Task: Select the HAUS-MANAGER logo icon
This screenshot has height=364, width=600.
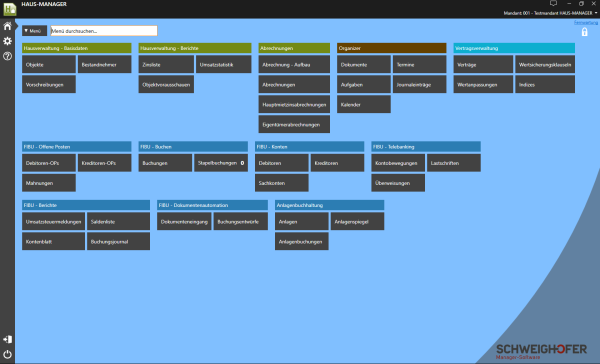Action: [x=10, y=9]
